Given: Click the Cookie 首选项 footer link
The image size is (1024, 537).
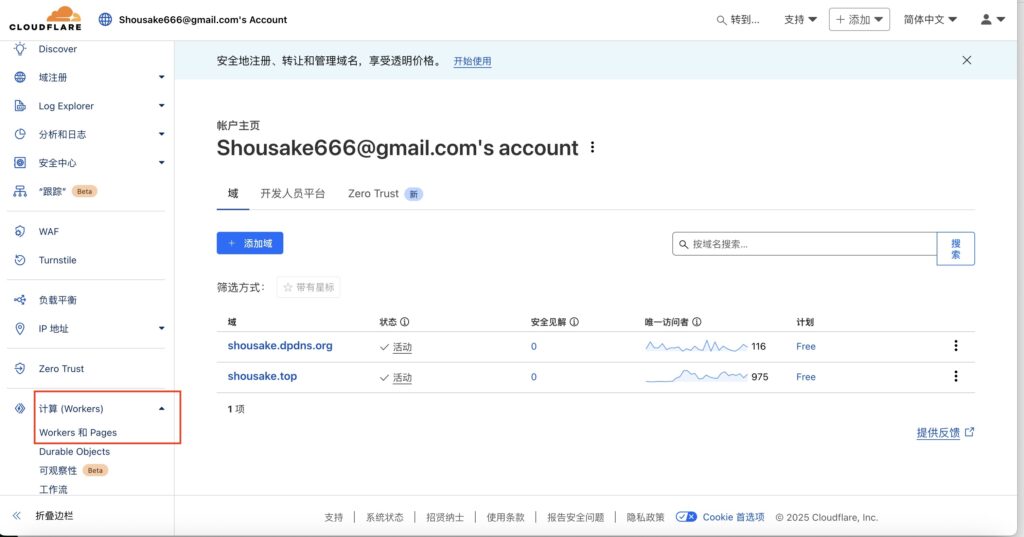Looking at the screenshot, I should [x=733, y=517].
